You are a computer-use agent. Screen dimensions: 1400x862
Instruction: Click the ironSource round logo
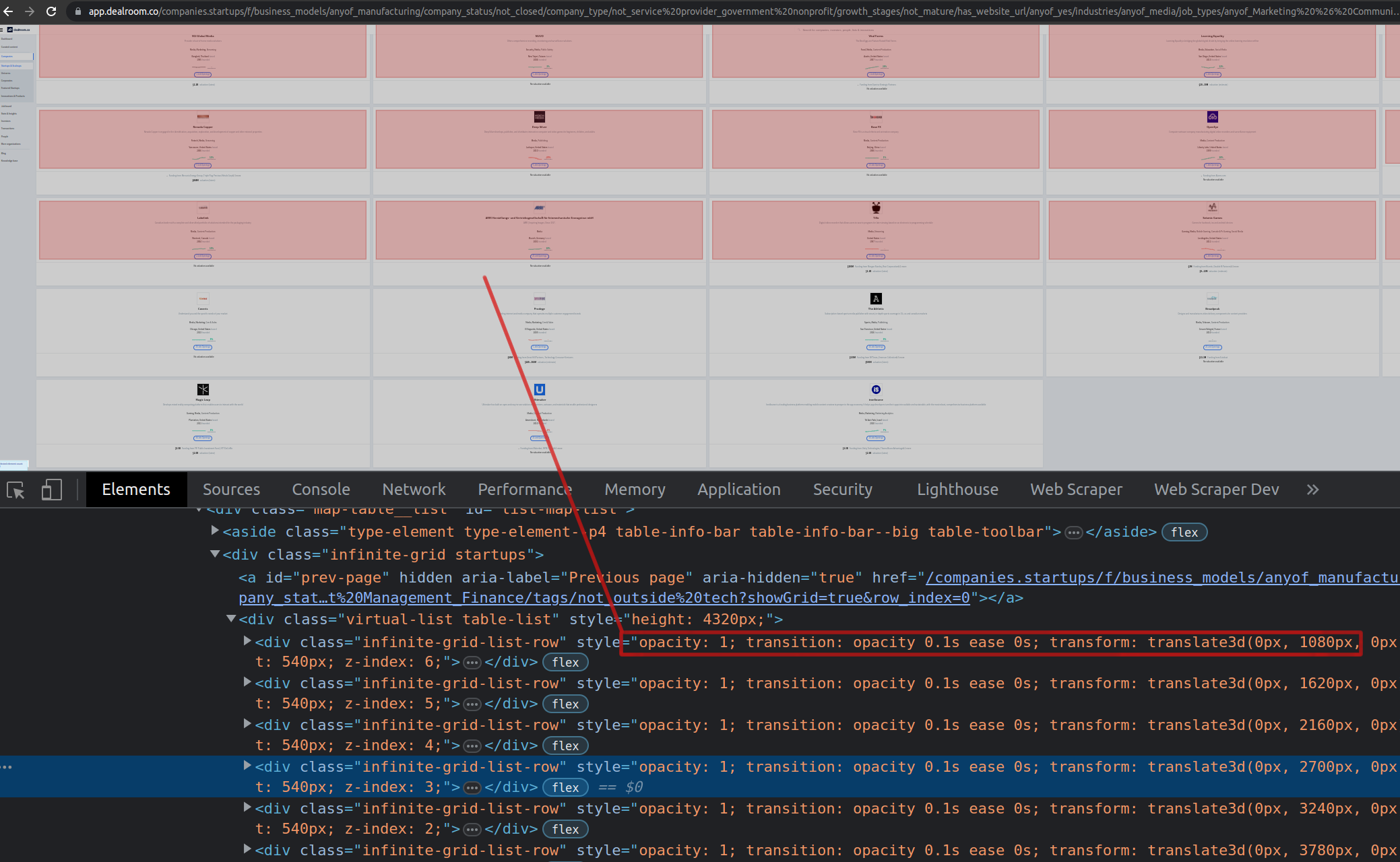(x=876, y=390)
